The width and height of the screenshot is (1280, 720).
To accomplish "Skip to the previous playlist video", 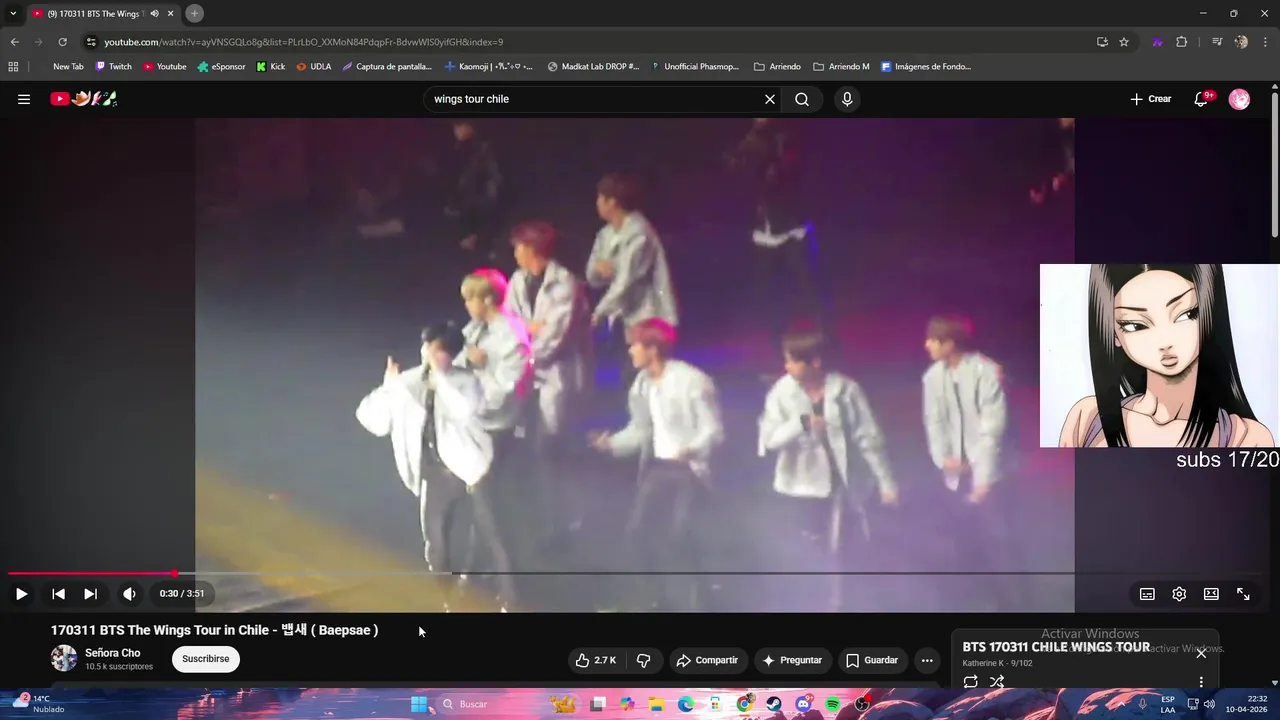I will pos(58,594).
